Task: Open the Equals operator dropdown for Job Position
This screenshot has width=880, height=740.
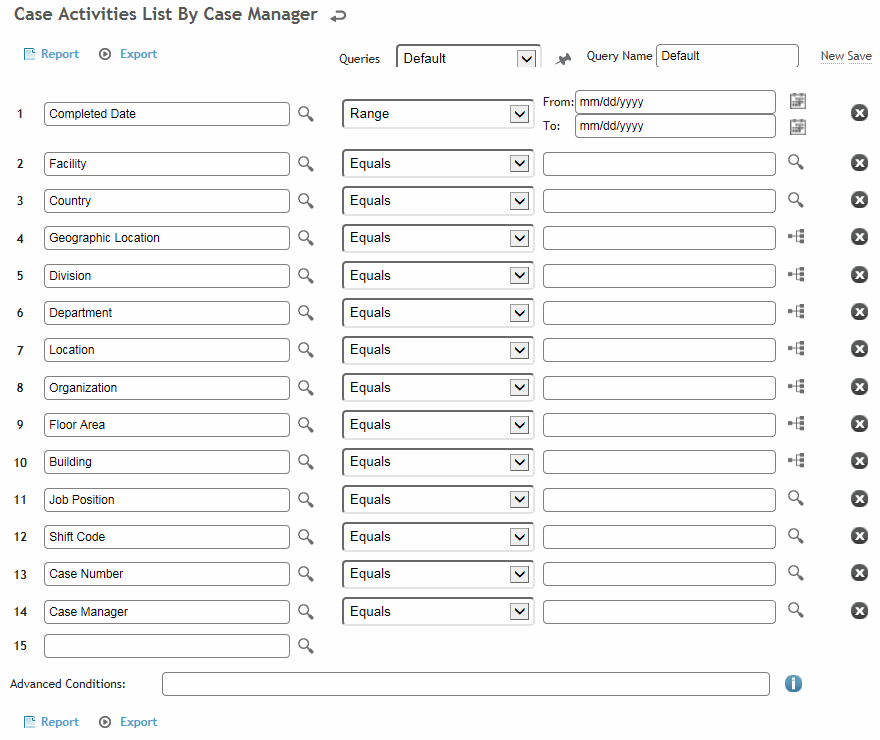Action: click(438, 499)
